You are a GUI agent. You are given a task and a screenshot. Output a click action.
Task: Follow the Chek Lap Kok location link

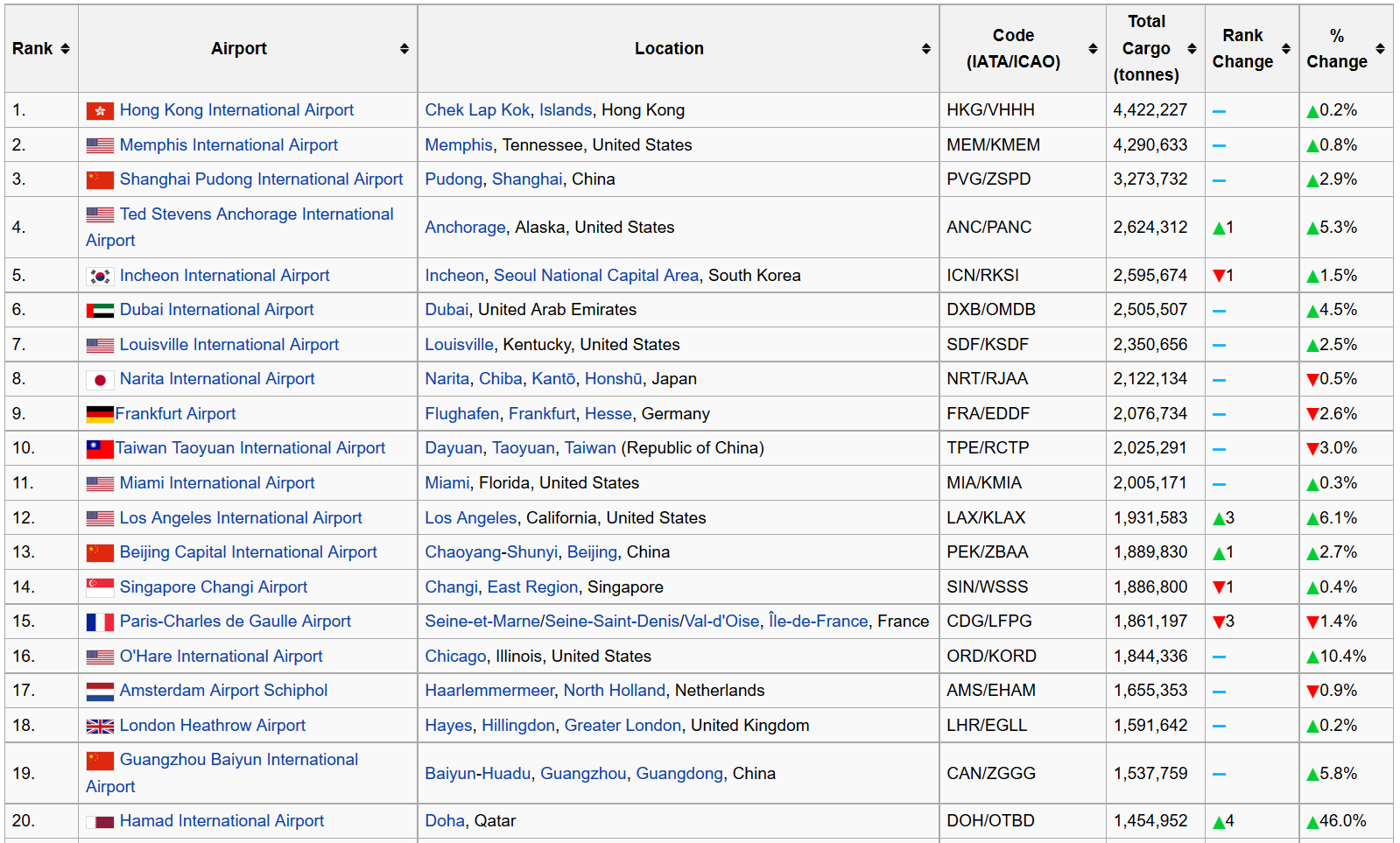pos(477,110)
